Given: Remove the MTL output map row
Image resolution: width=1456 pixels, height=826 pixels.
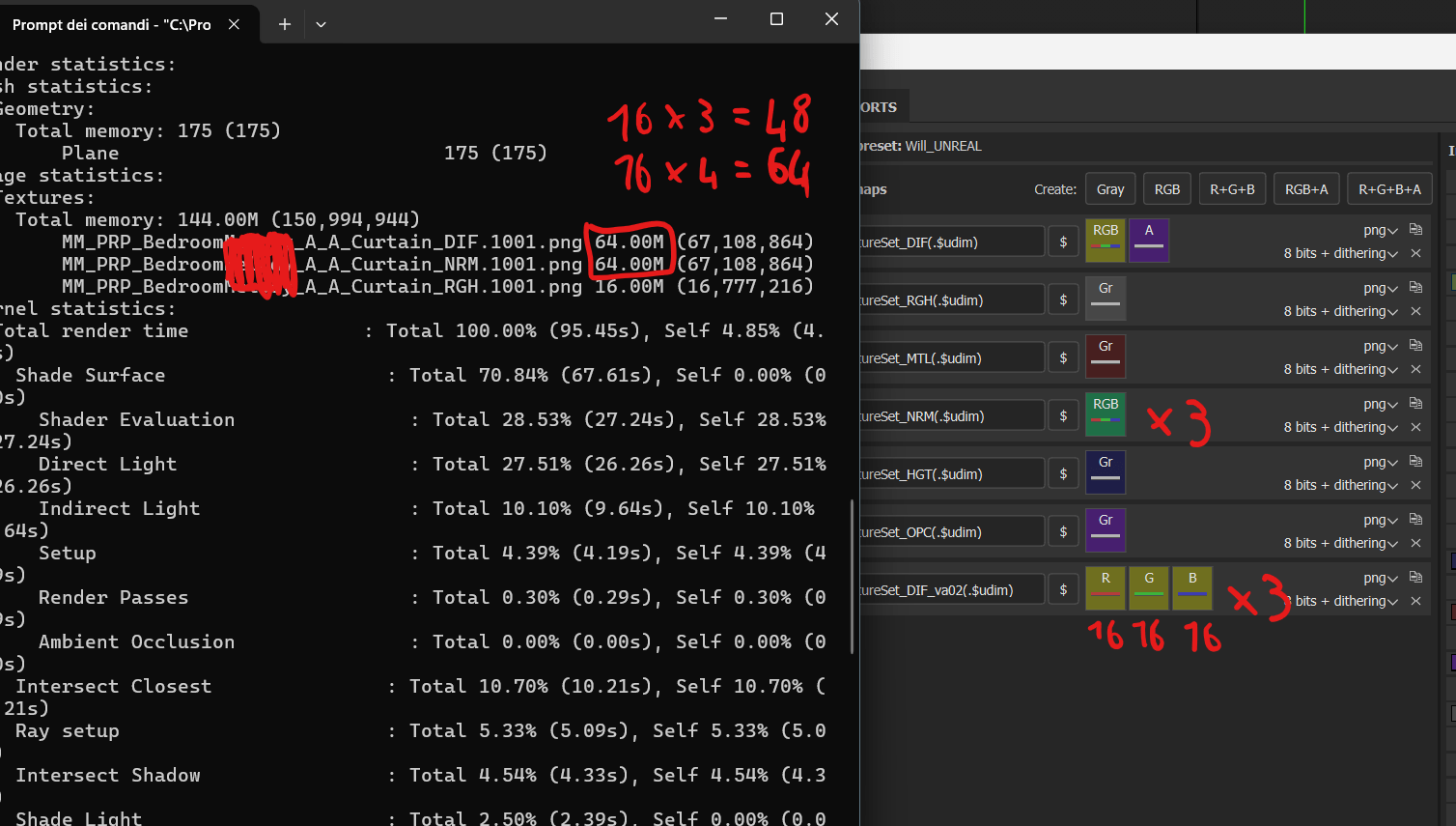Looking at the screenshot, I should [1415, 369].
